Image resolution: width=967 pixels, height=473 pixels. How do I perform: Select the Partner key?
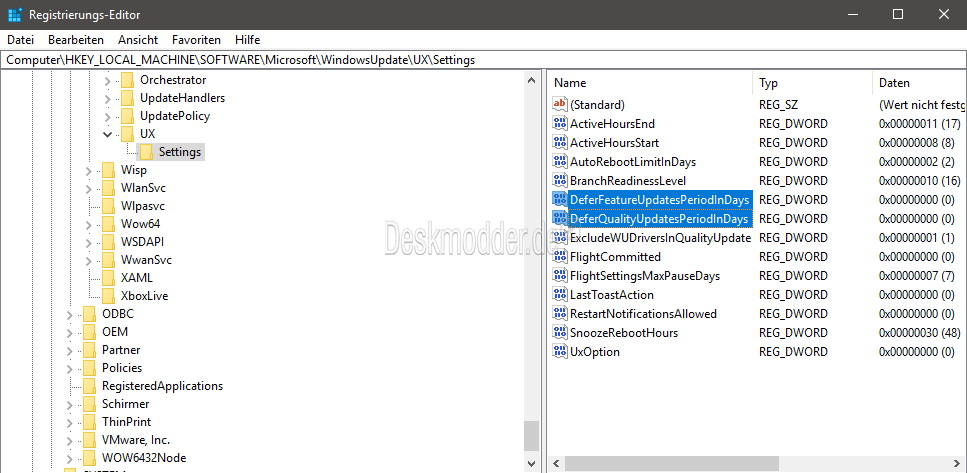[x=121, y=350]
